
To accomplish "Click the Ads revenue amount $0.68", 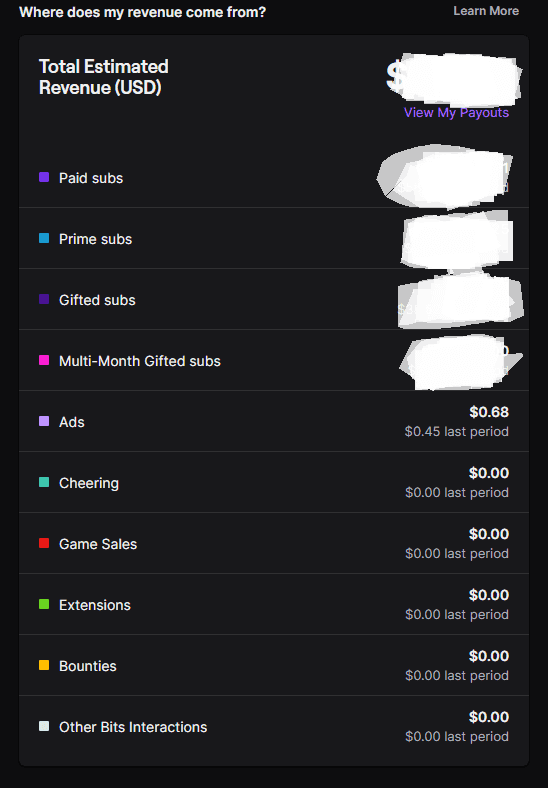I will [489, 412].
